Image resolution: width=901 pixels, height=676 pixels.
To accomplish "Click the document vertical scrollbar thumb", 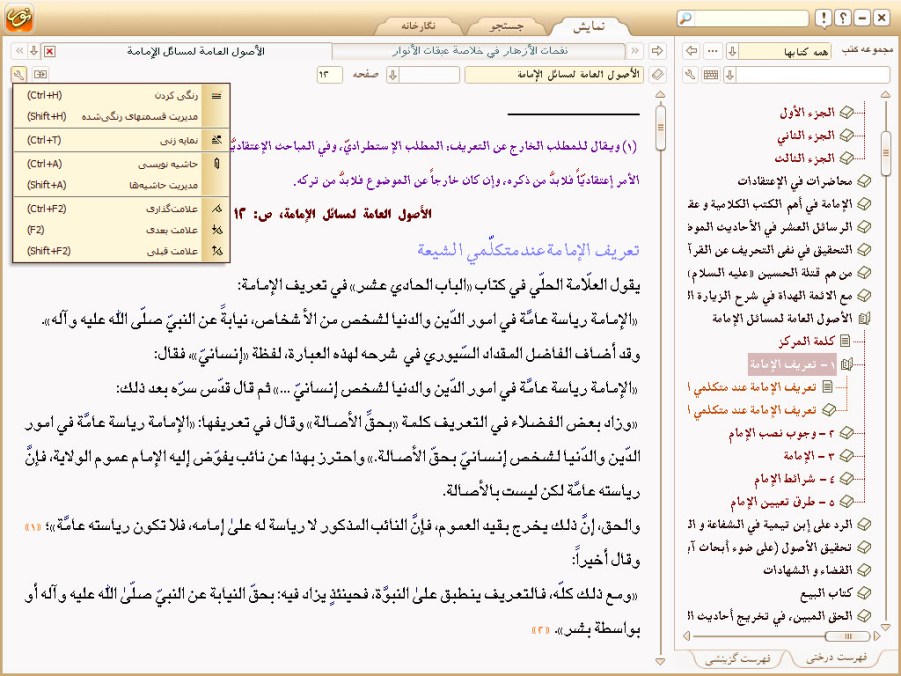I will [660, 128].
